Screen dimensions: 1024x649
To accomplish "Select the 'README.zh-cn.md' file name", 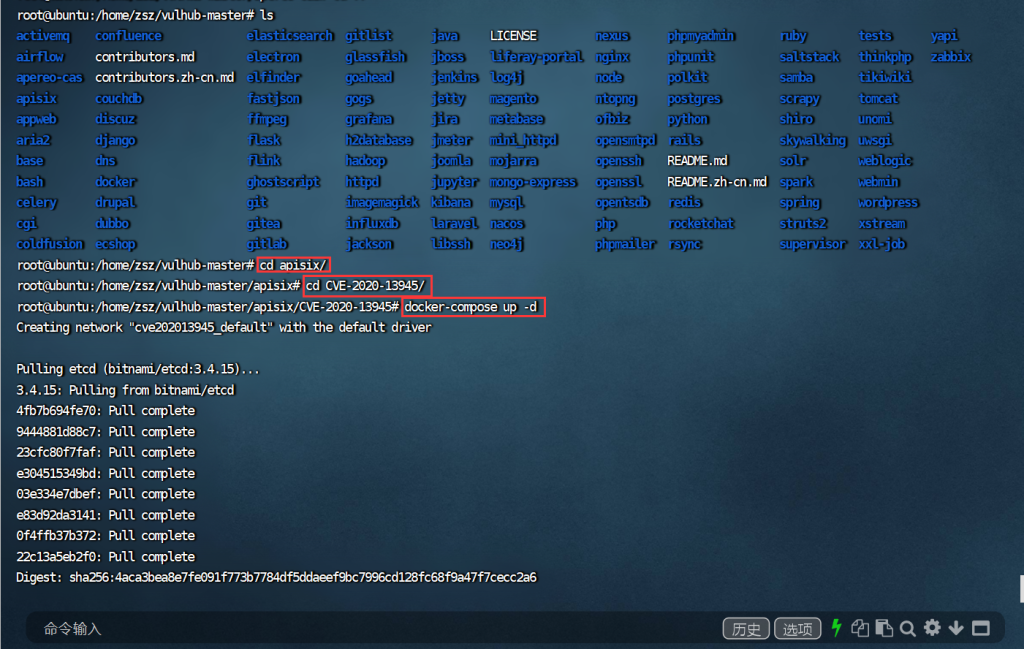I will click(717, 182).
